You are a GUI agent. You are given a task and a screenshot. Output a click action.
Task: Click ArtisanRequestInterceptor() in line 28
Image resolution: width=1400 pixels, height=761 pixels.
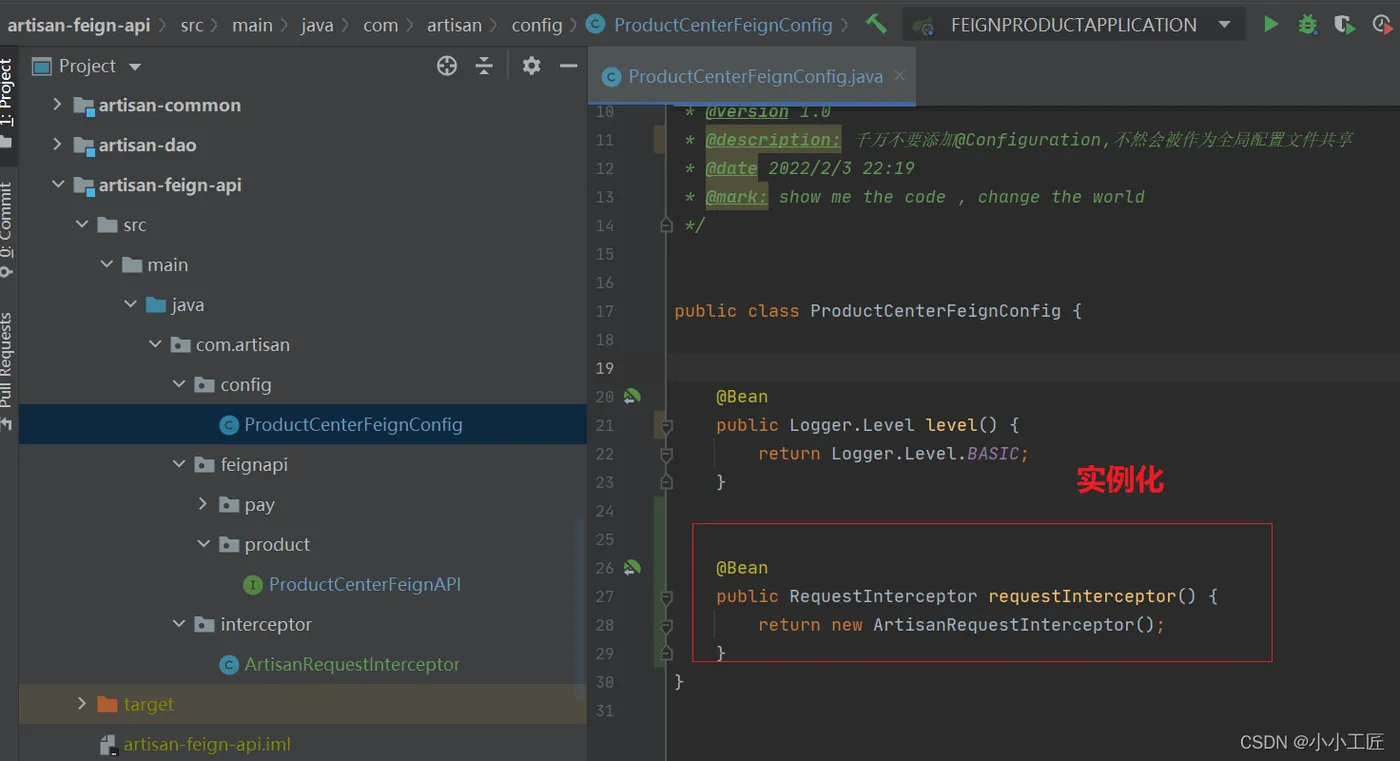pyautogui.click(x=1014, y=625)
